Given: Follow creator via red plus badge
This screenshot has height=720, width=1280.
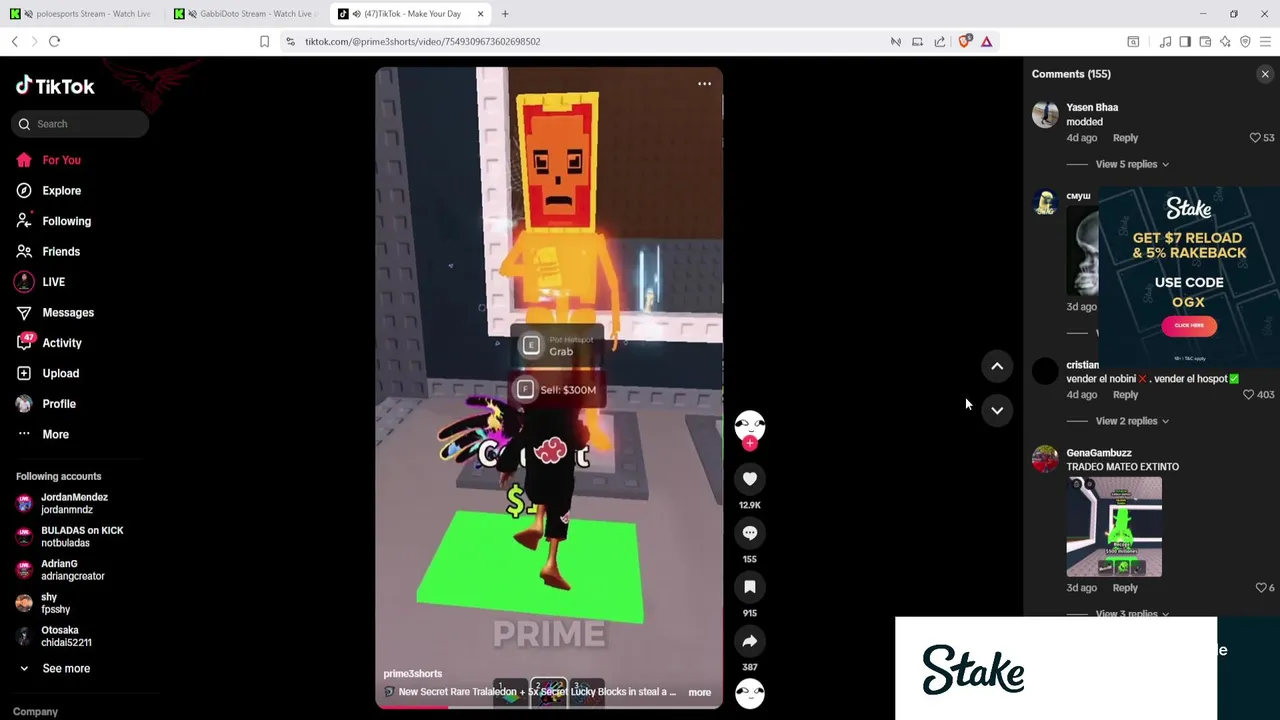Looking at the screenshot, I should pyautogui.click(x=750, y=443).
